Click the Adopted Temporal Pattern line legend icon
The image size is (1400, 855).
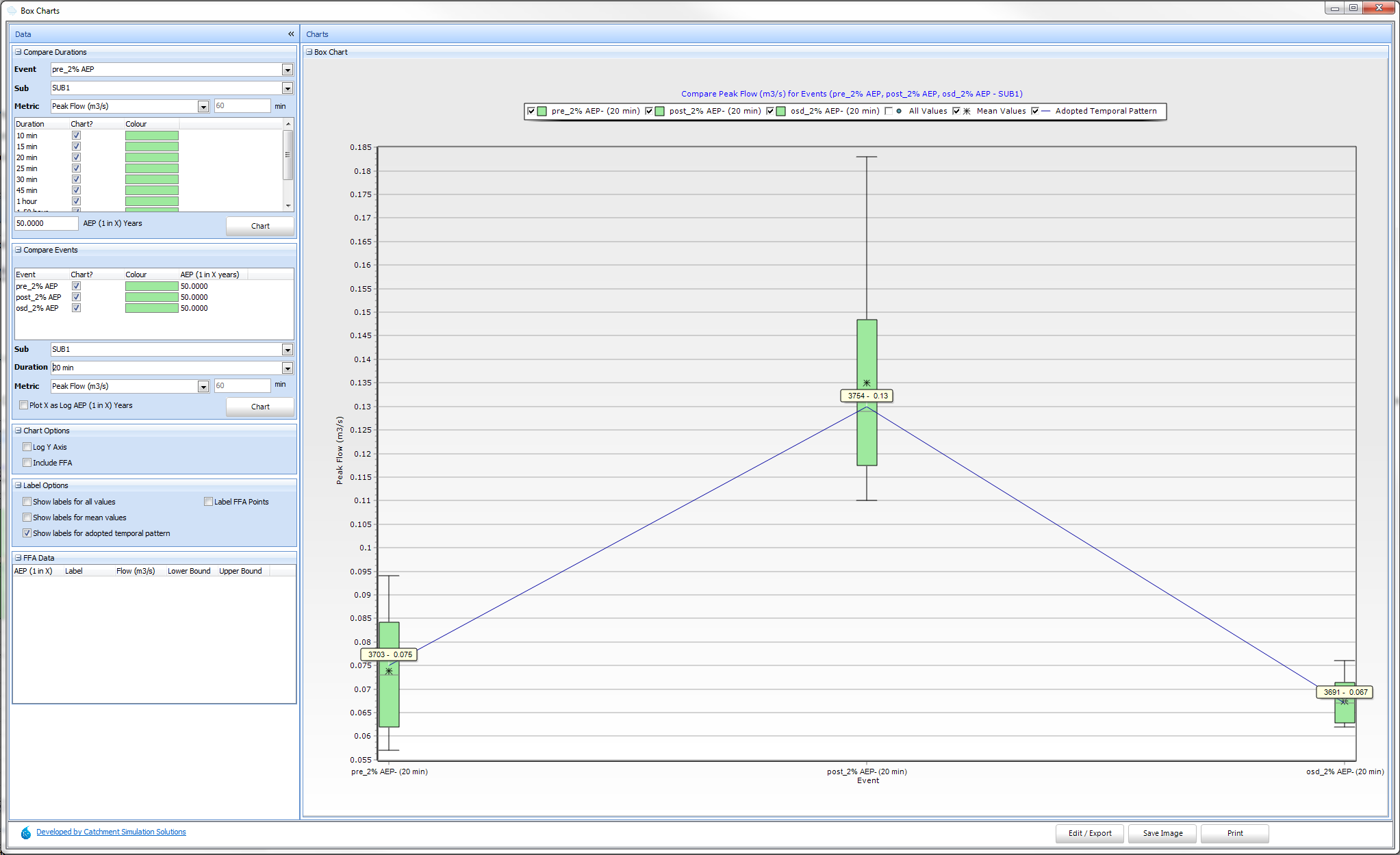pyautogui.click(x=1045, y=111)
